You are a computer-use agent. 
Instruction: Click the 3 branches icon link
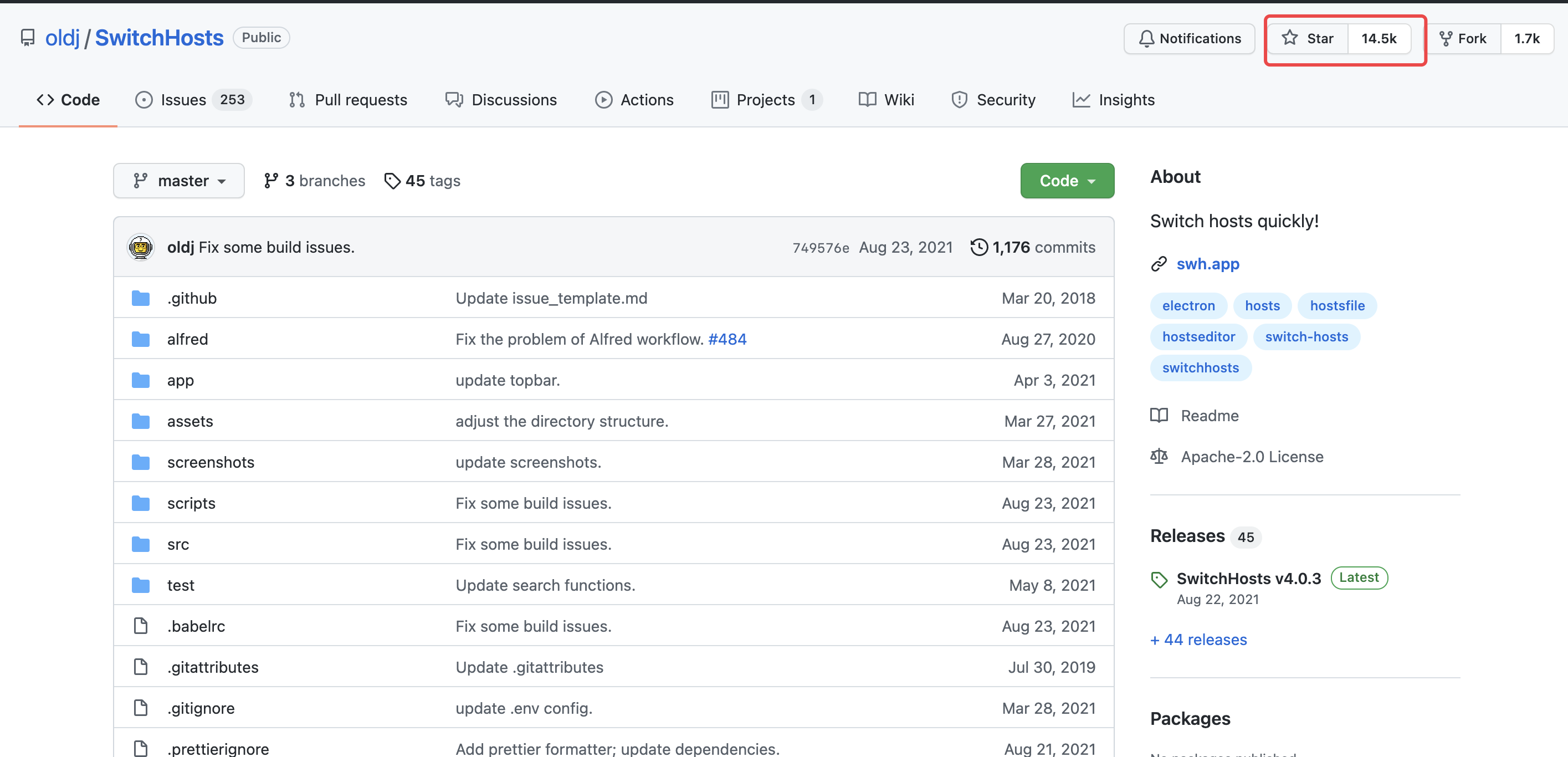point(271,181)
